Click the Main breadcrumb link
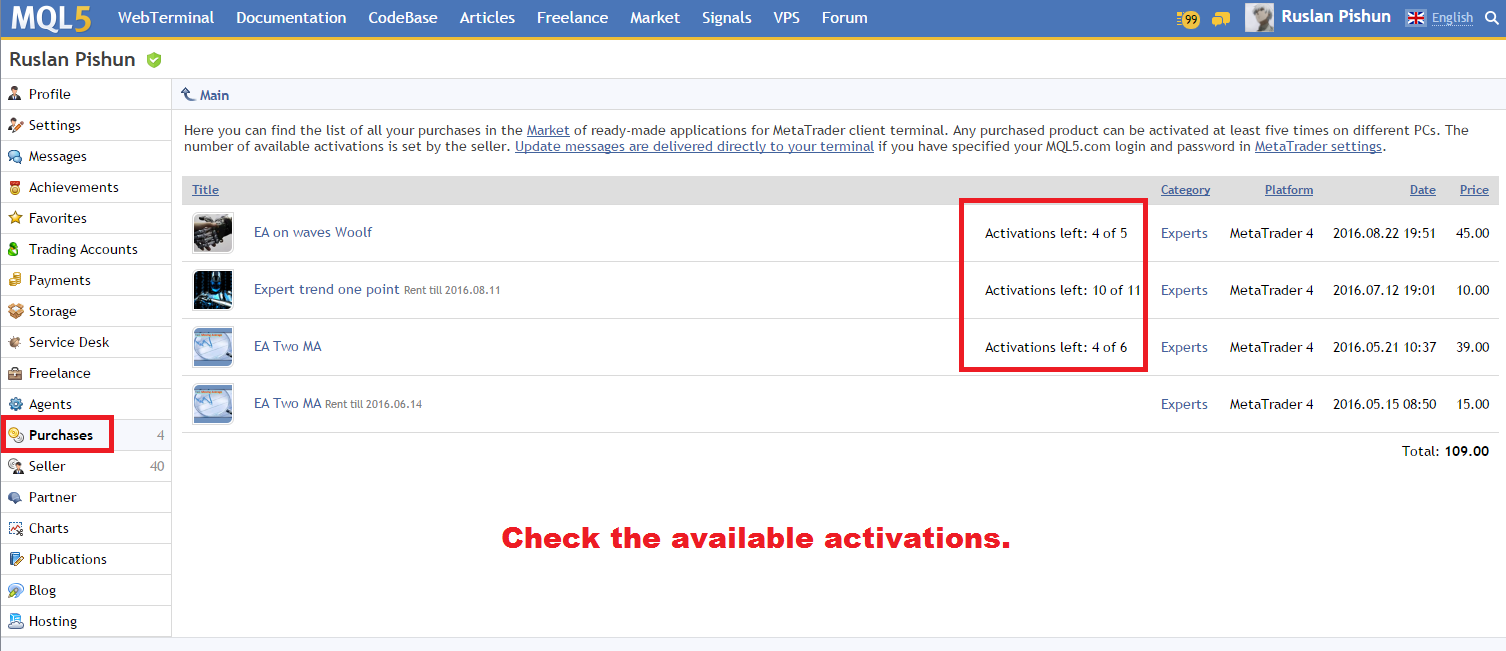This screenshot has width=1506, height=651. (214, 95)
